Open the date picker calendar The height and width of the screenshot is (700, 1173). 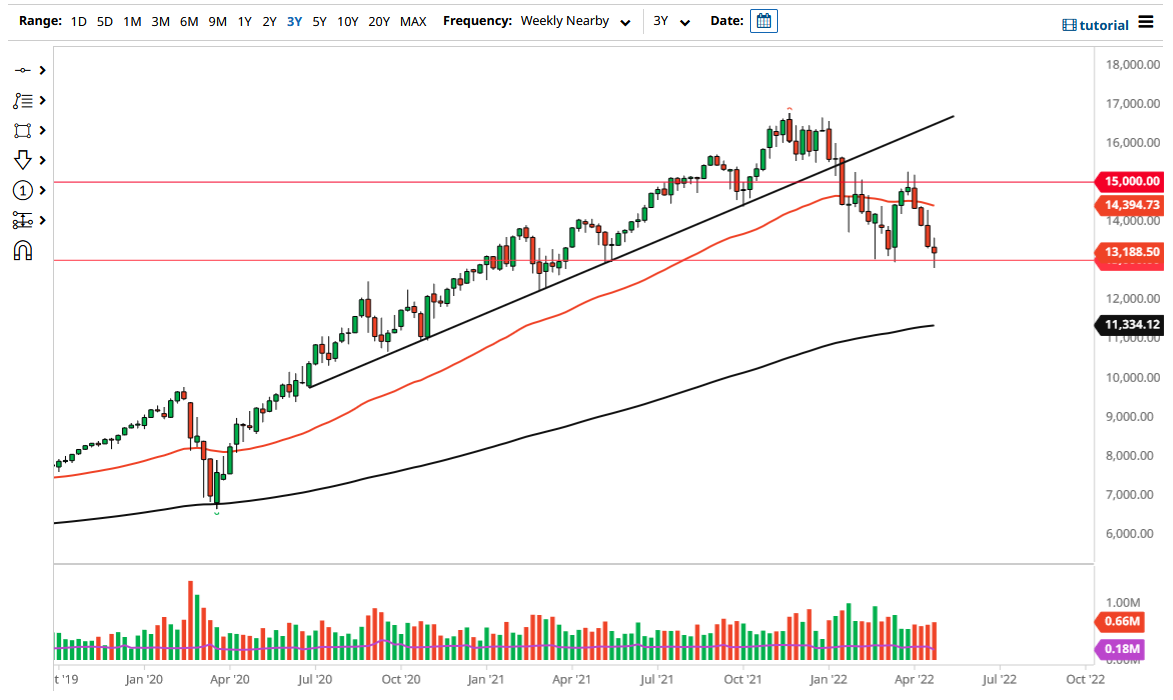(763, 21)
